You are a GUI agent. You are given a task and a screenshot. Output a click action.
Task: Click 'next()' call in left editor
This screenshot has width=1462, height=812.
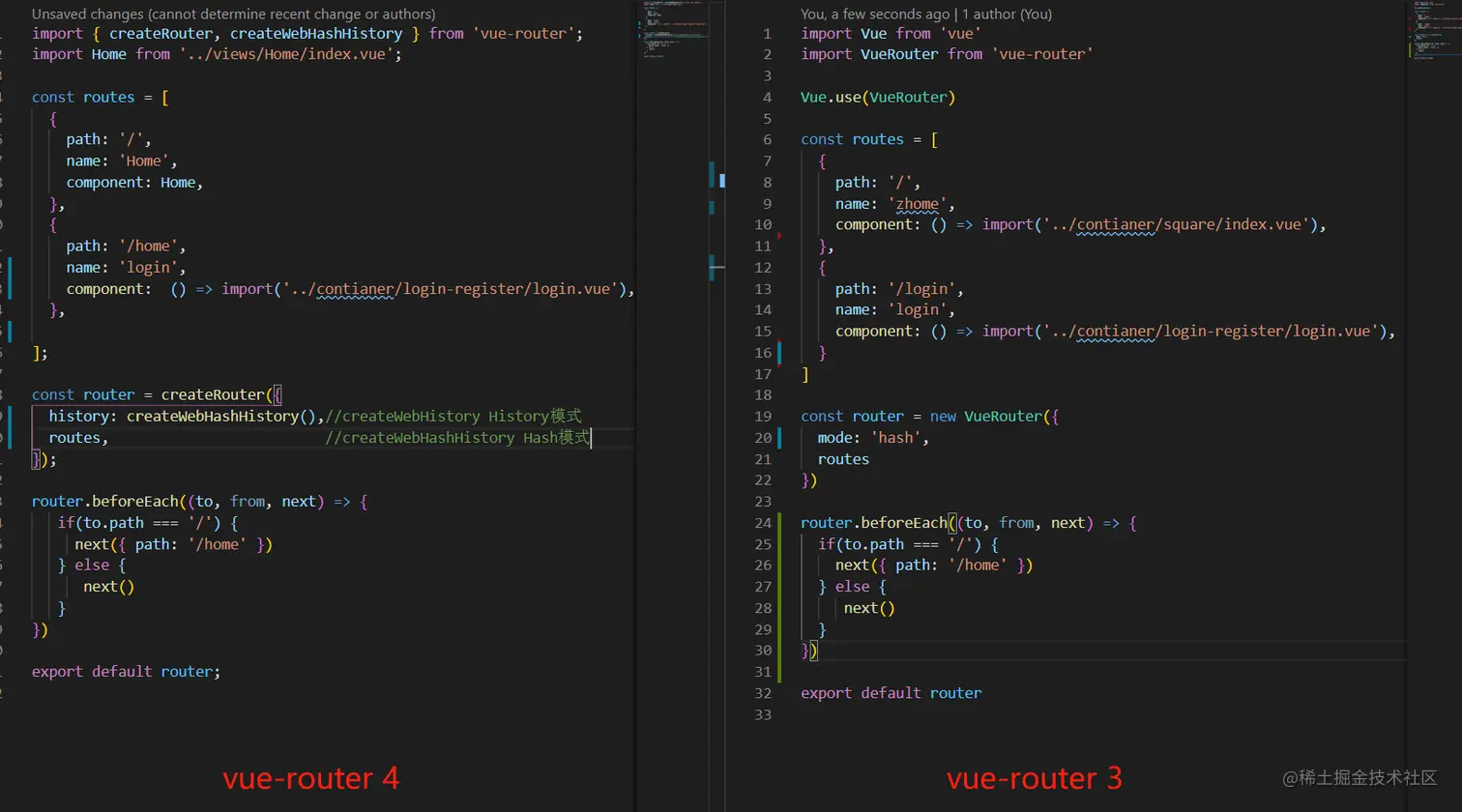(108, 586)
